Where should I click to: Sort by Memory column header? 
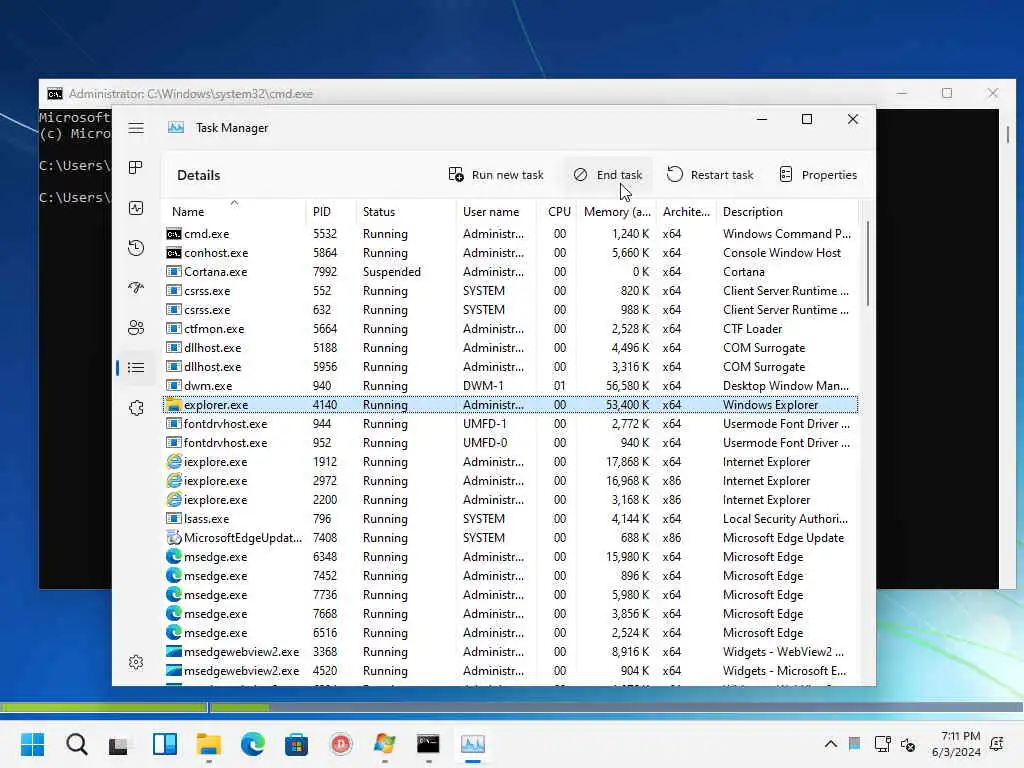616,212
